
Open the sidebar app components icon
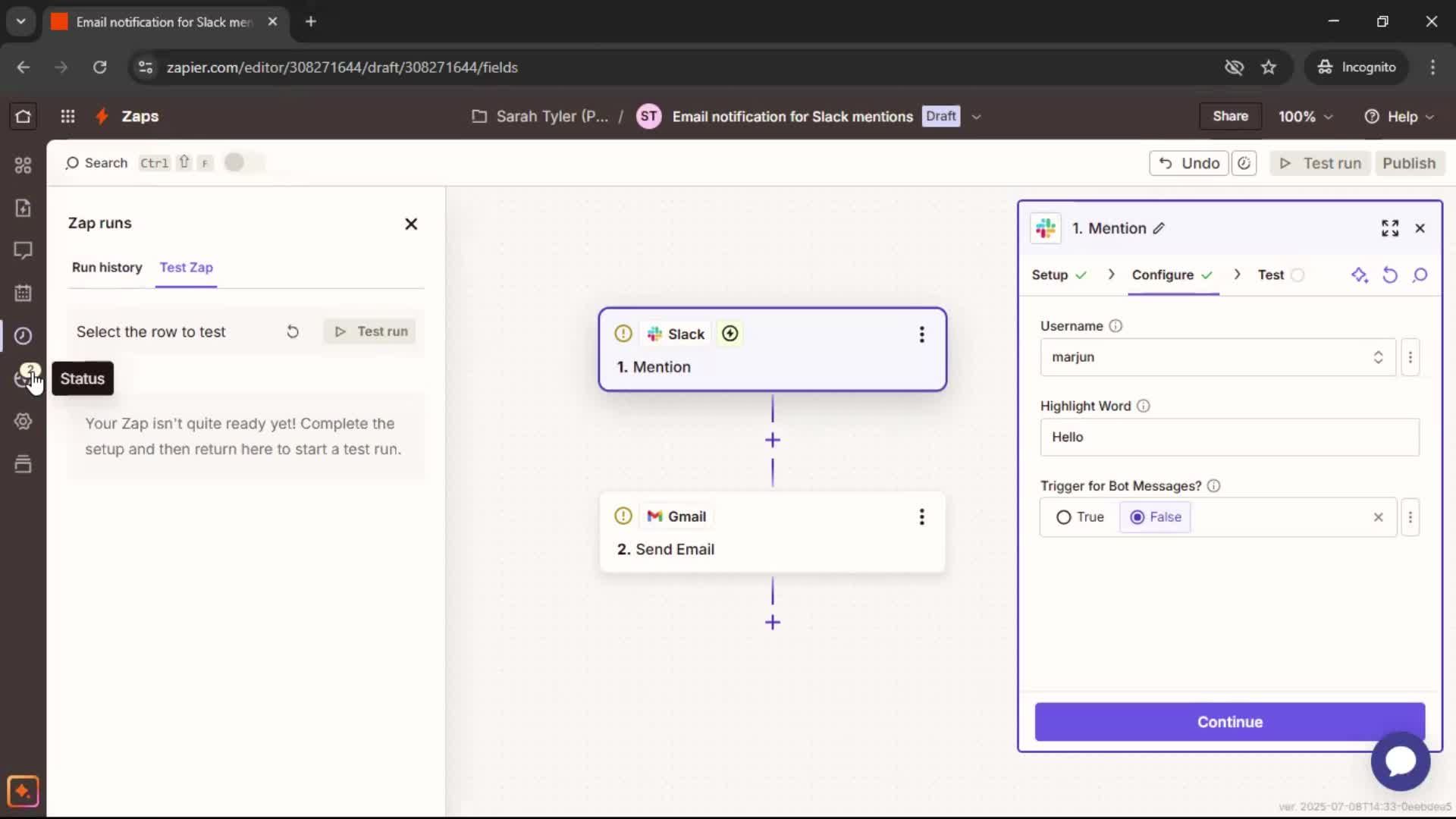tap(23, 165)
